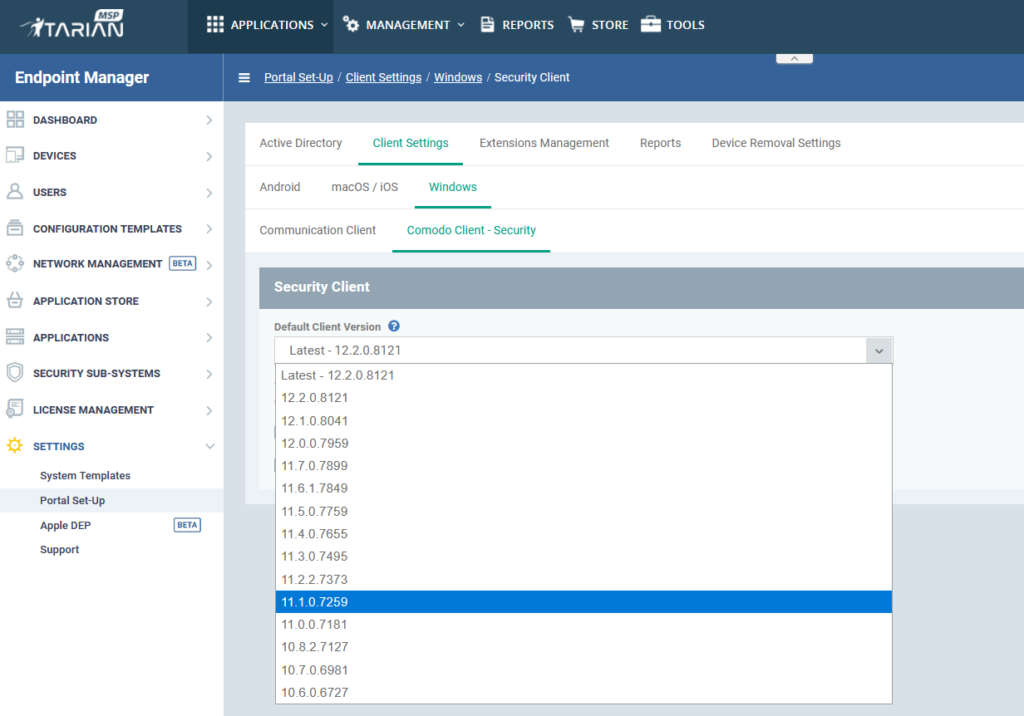The height and width of the screenshot is (716, 1024).
Task: Click the Tools briefcase icon
Action: tap(650, 25)
